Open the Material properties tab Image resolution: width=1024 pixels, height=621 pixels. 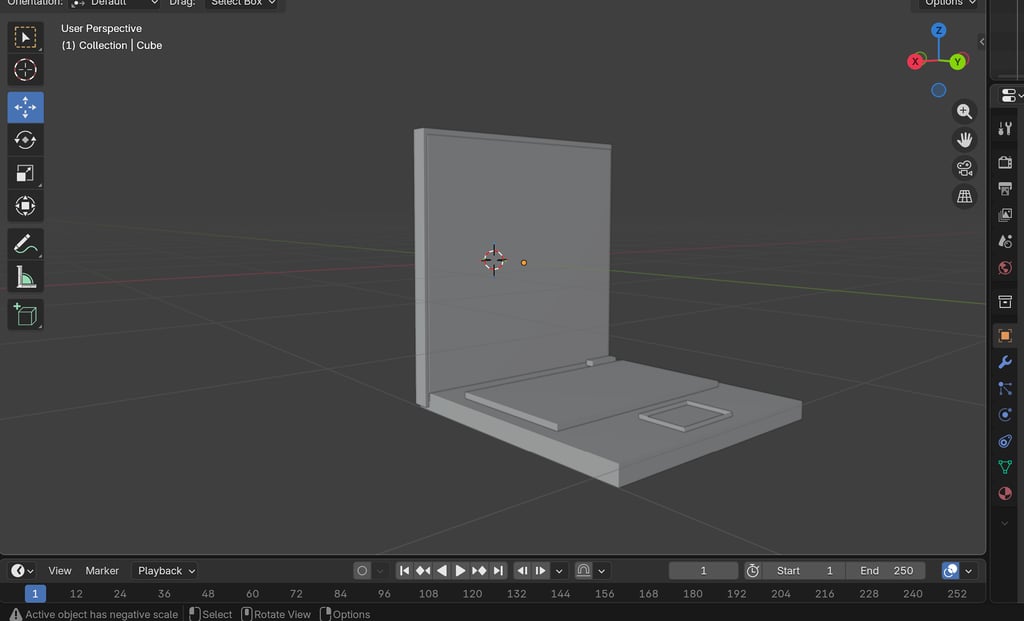1005,494
